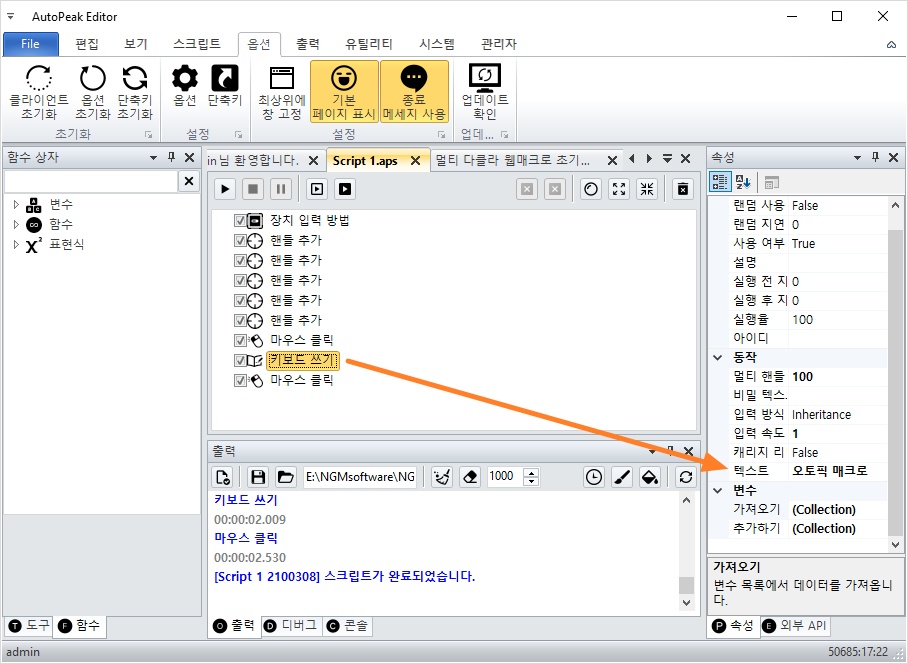Run the script with the play button
Screen dimensions: 908x664
(x=225, y=189)
